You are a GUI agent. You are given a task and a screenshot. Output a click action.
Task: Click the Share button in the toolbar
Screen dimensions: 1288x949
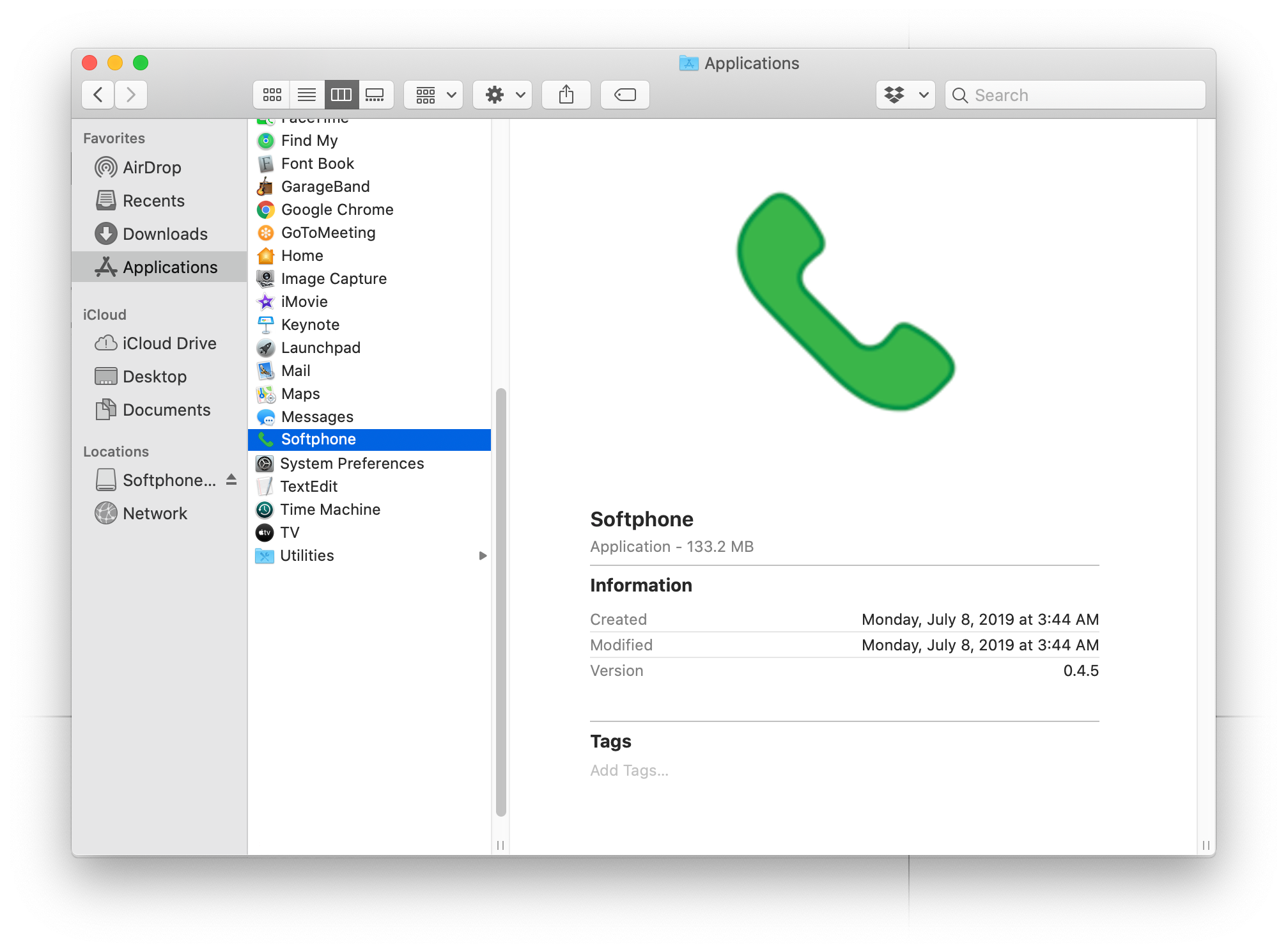[x=566, y=95]
